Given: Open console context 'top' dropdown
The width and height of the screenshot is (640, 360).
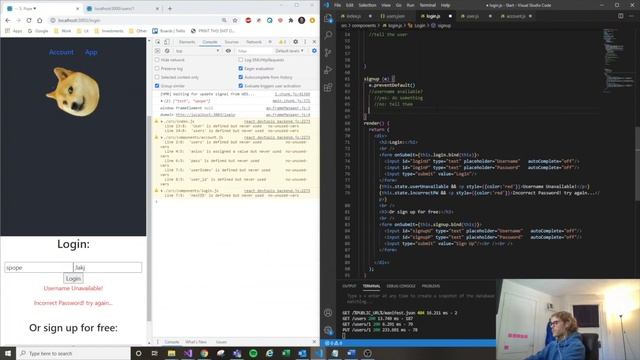Looking at the screenshot, I should click(x=197, y=51).
